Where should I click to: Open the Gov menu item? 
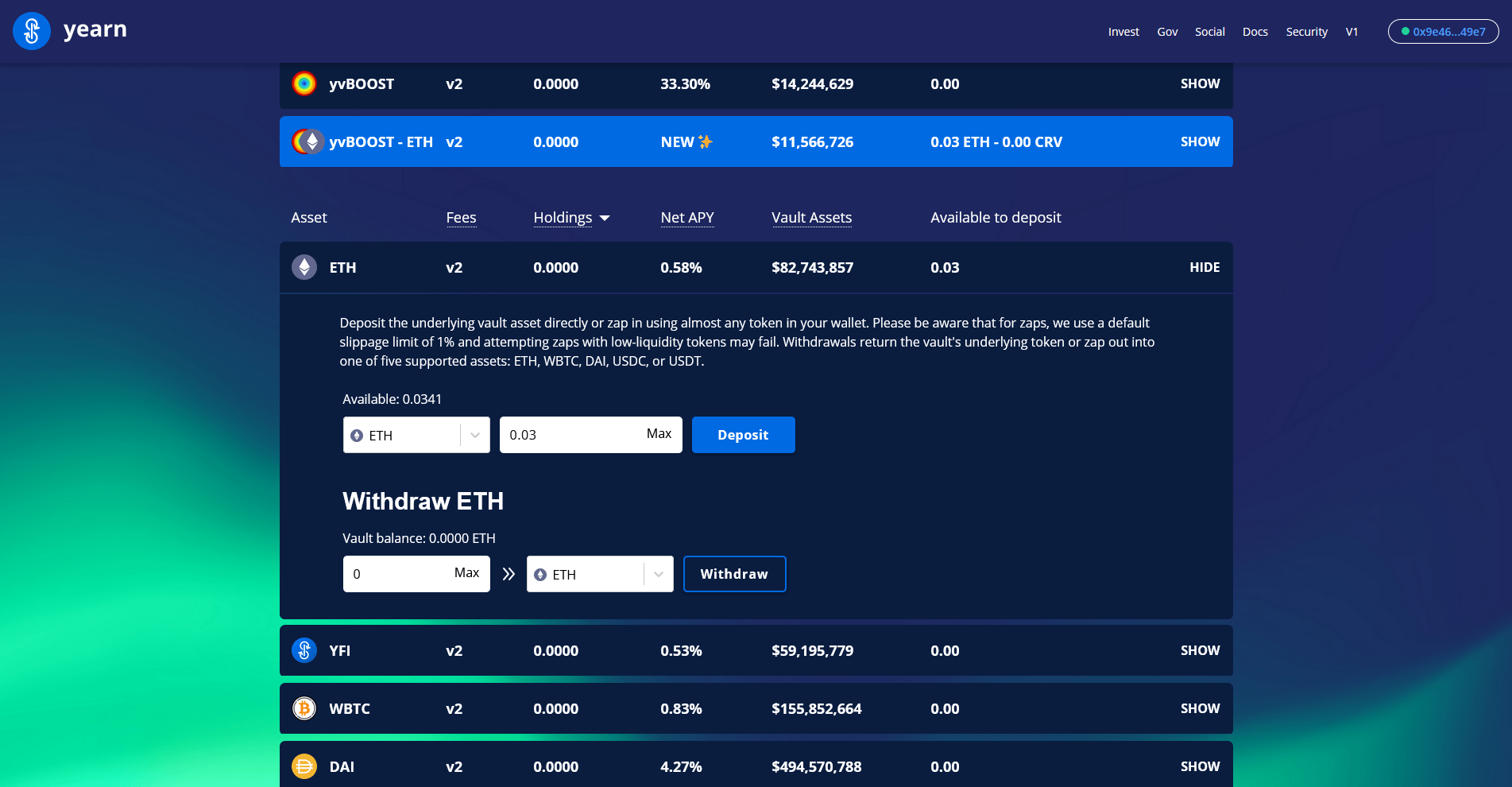point(1167,32)
